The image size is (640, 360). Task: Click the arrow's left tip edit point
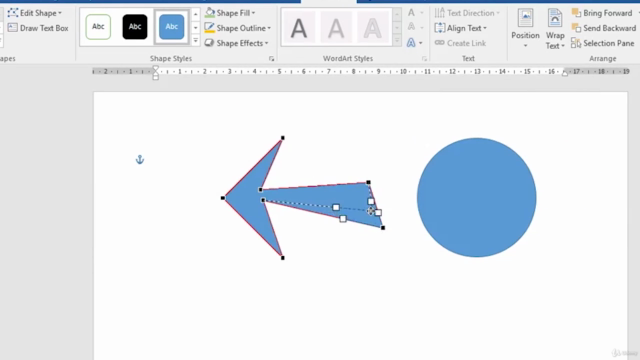pos(223,198)
